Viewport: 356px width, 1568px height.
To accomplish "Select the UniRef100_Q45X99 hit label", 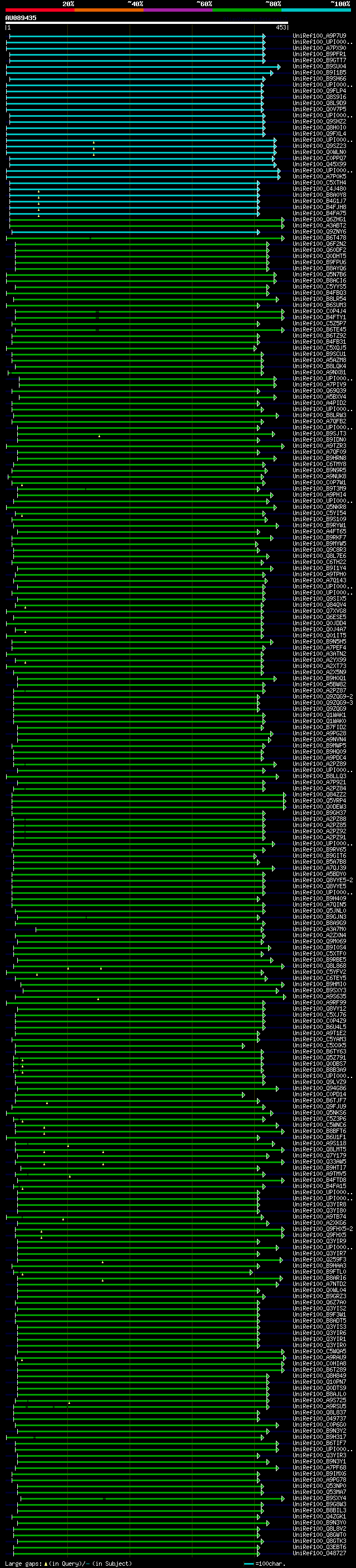I will coord(319,164).
